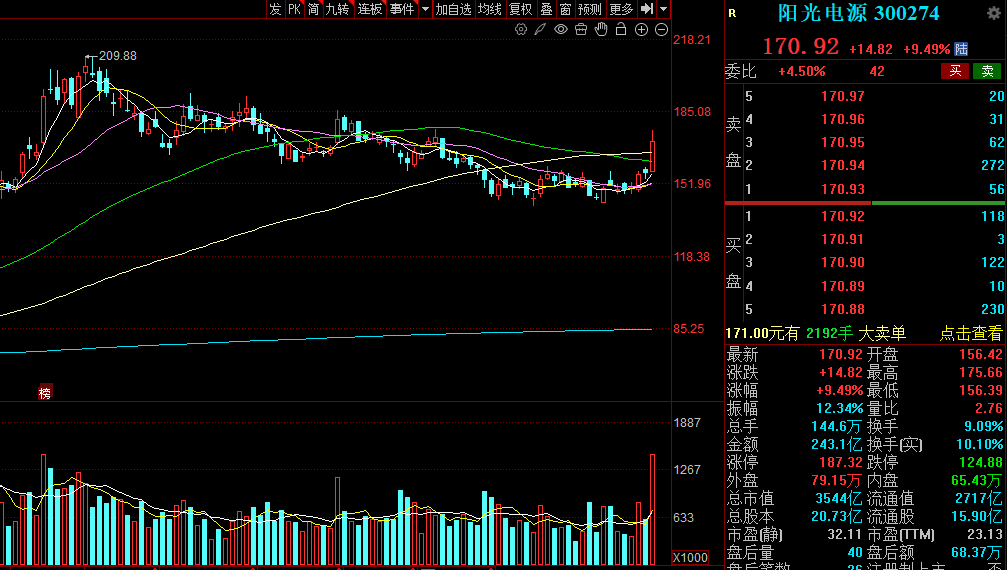
Task: Expand dropdown arrow after 事件
Action: [x=425, y=9]
